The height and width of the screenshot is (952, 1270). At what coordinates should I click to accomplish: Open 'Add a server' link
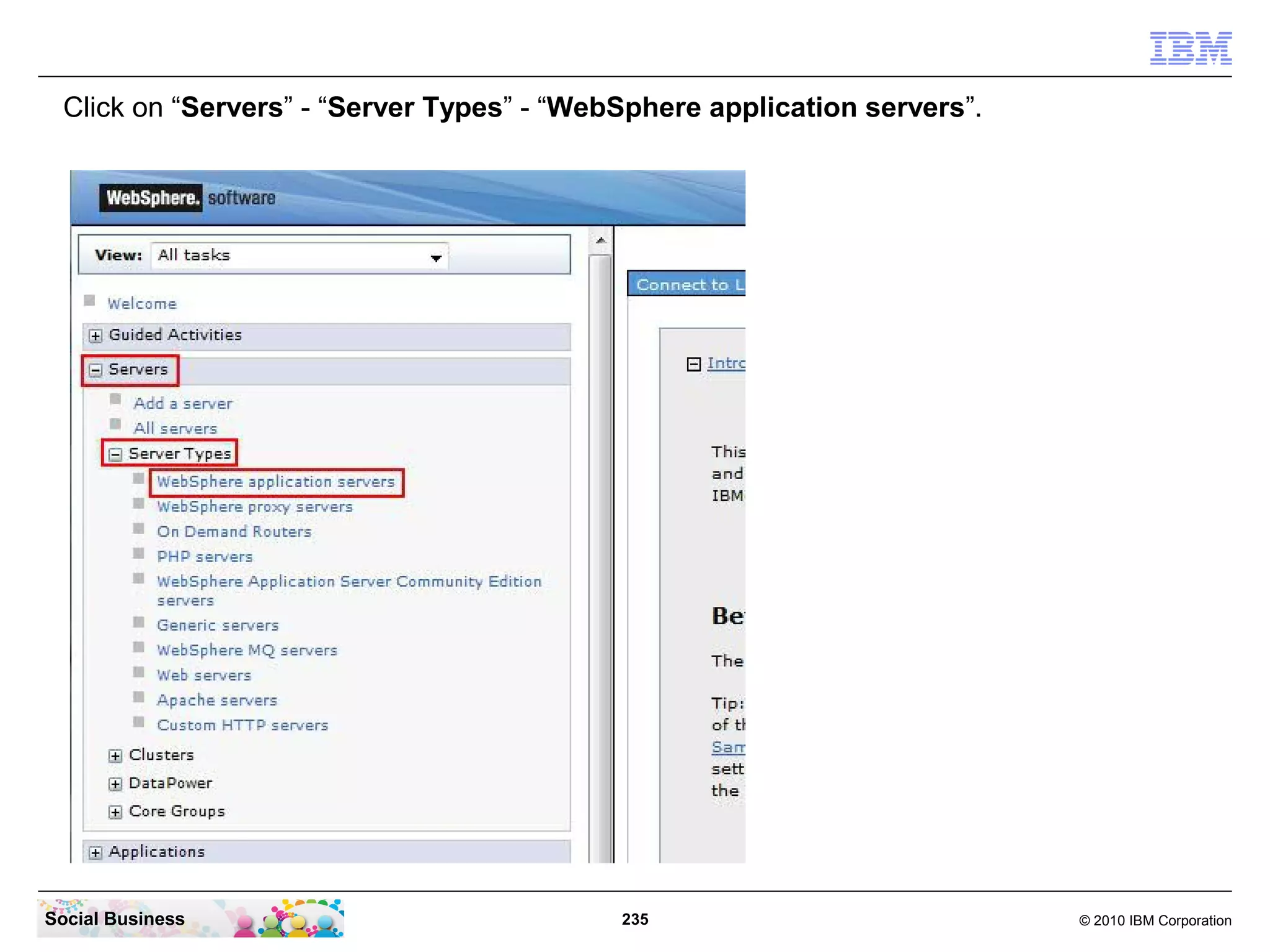coord(183,403)
